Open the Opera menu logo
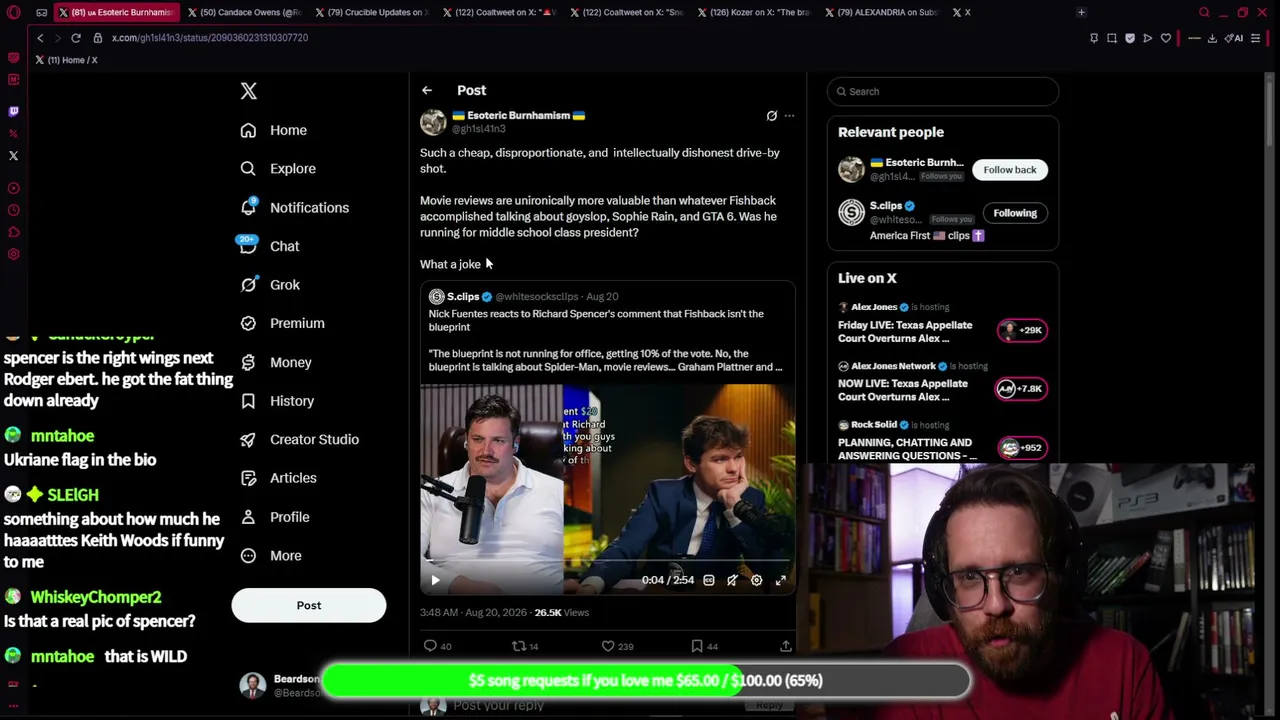Image resolution: width=1280 pixels, height=720 pixels. pos(13,12)
